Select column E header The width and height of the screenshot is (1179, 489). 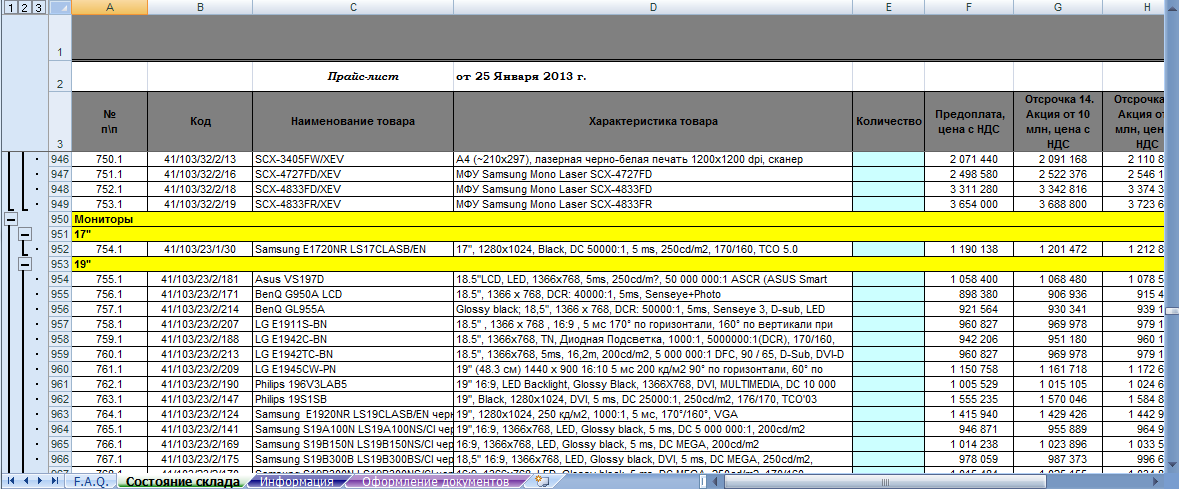(888, 7)
